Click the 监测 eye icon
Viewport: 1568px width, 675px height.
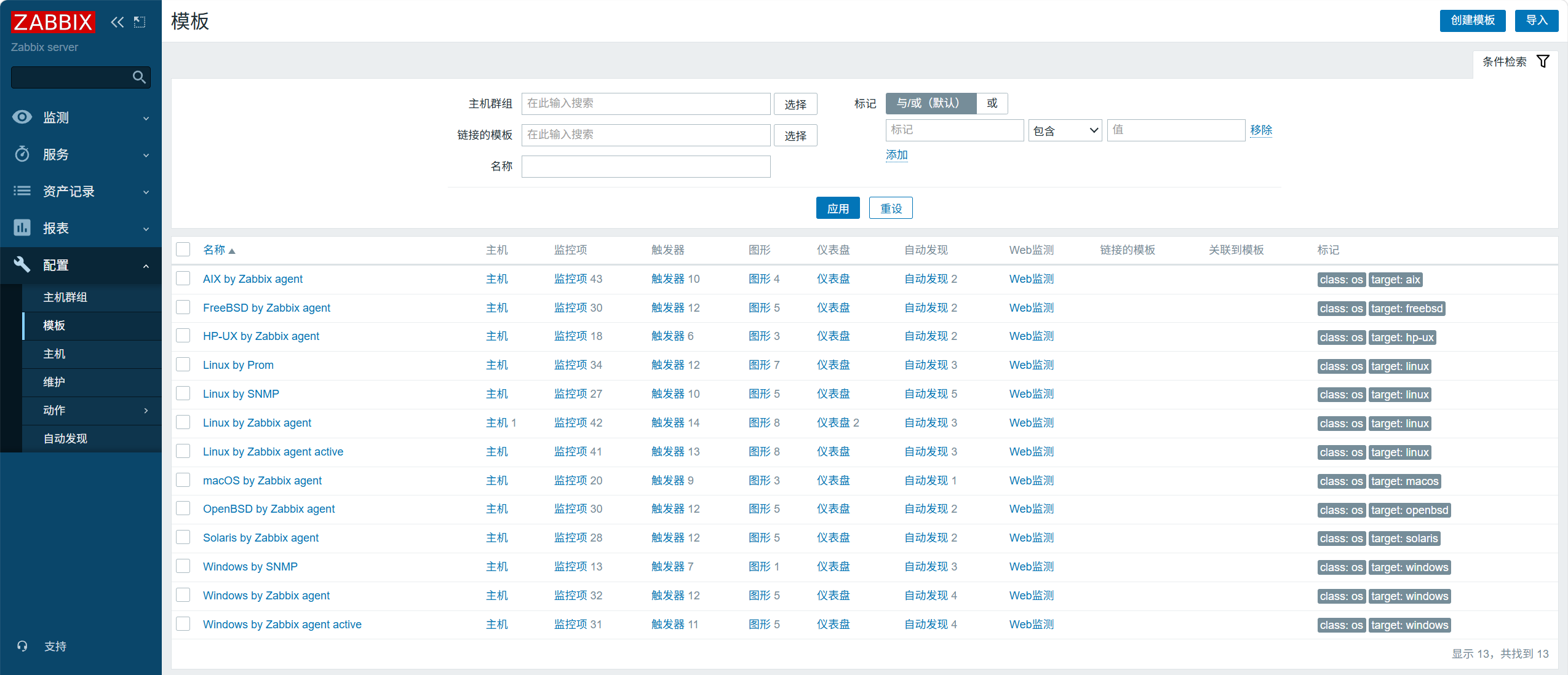coord(22,117)
